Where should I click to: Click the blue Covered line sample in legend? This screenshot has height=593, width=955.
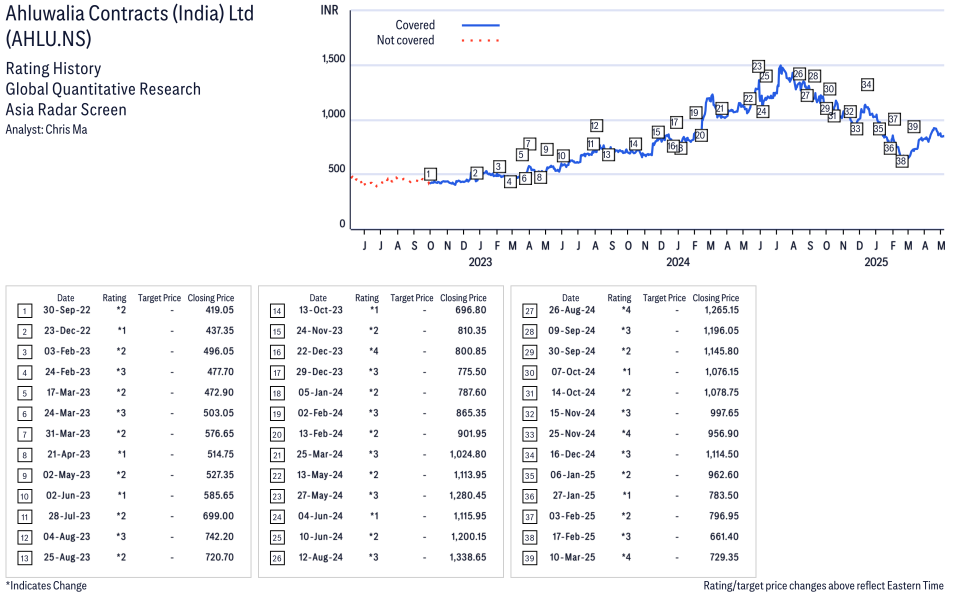point(481,26)
